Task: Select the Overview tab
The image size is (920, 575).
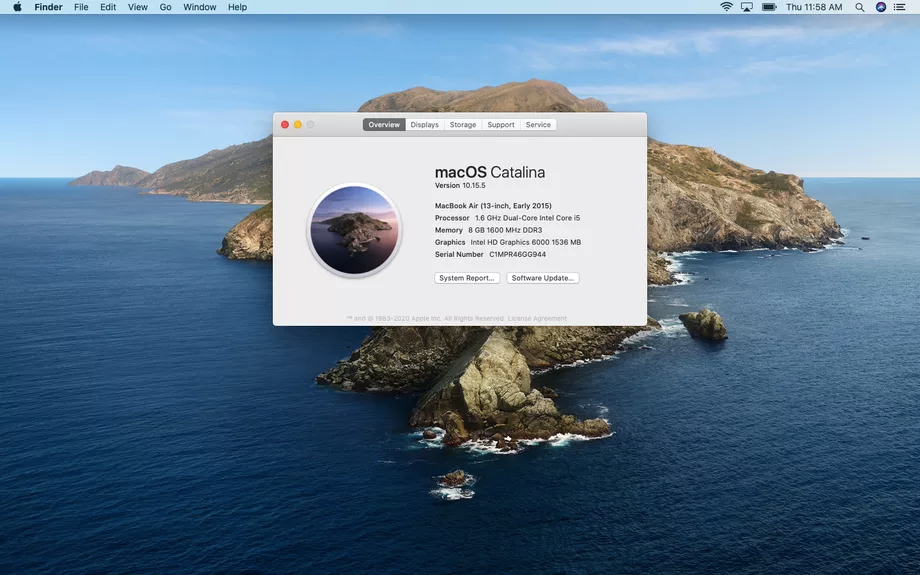Action: click(x=384, y=125)
